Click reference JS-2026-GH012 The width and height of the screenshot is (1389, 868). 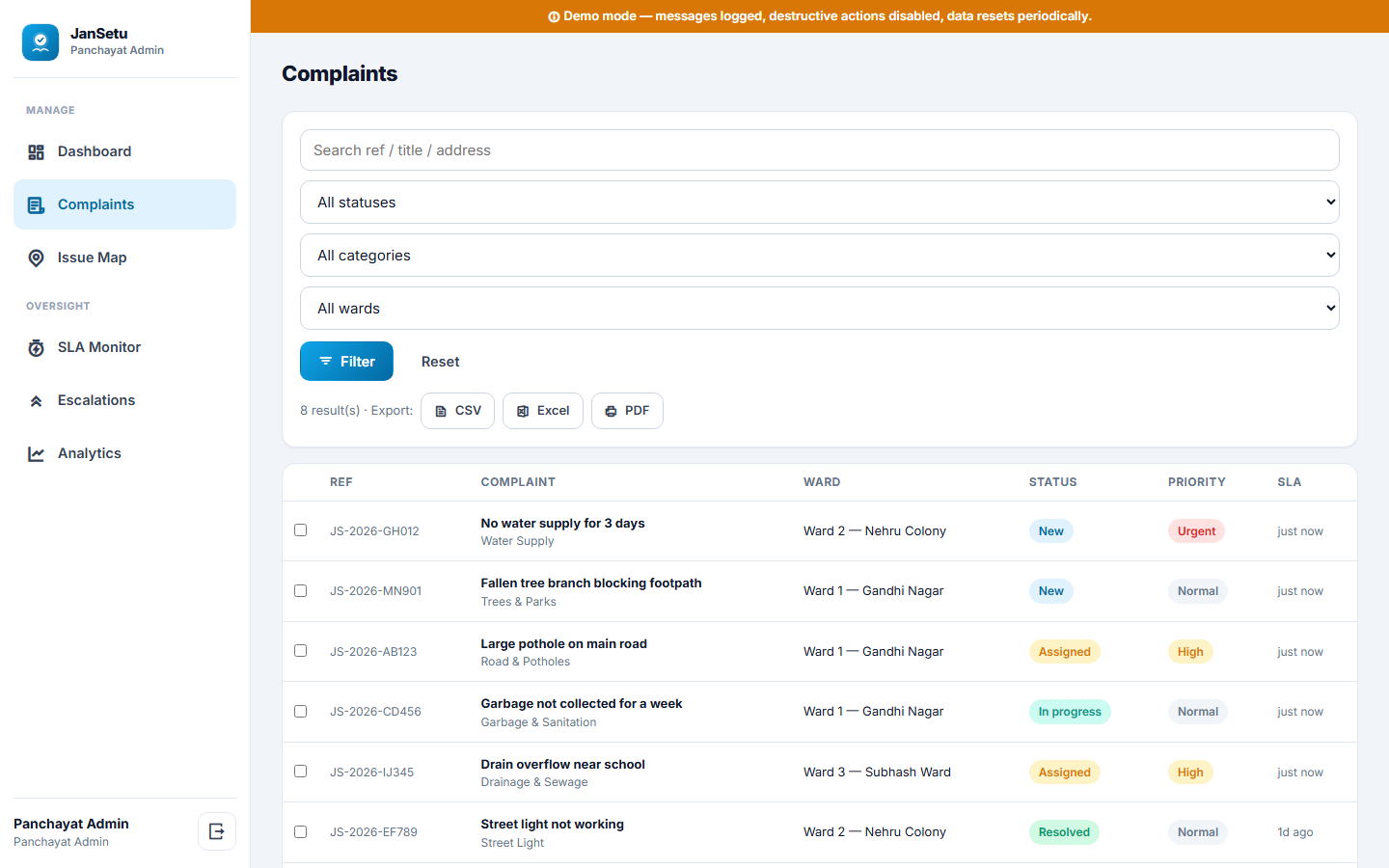pyautogui.click(x=374, y=531)
